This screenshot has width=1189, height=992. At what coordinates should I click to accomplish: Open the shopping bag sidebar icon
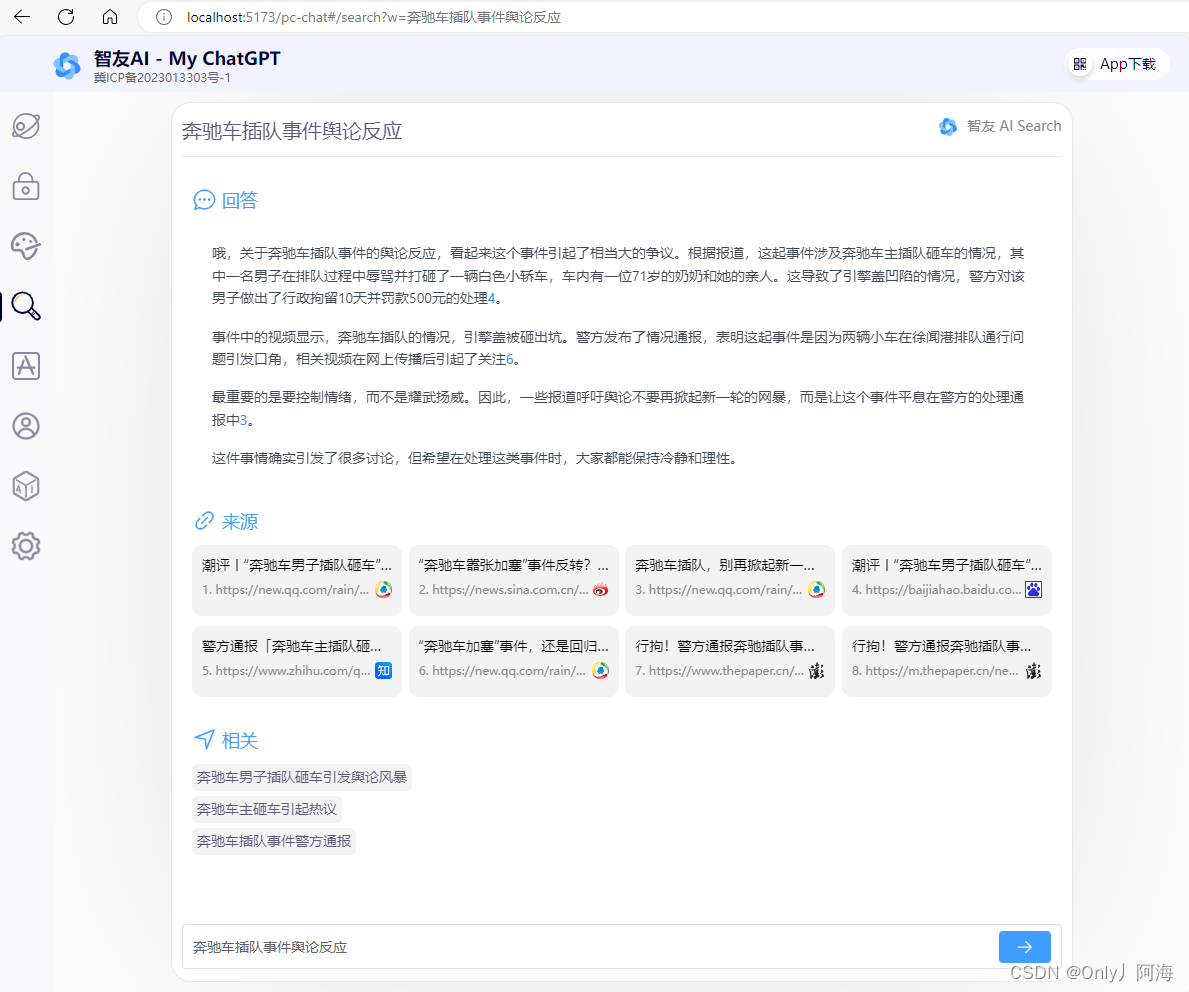(26, 186)
